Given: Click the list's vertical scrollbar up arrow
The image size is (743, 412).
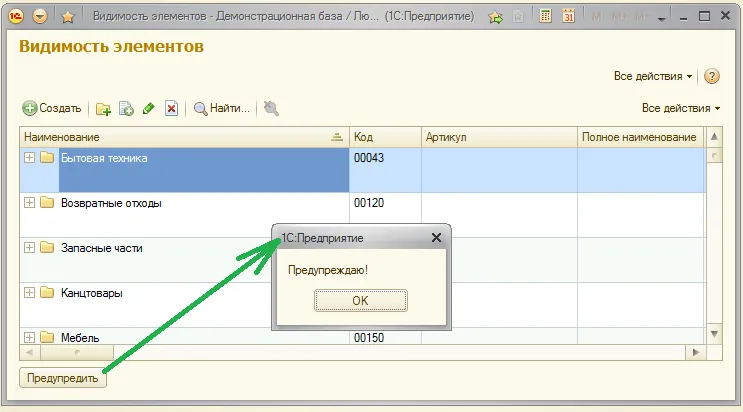Looking at the screenshot, I should click(x=714, y=137).
